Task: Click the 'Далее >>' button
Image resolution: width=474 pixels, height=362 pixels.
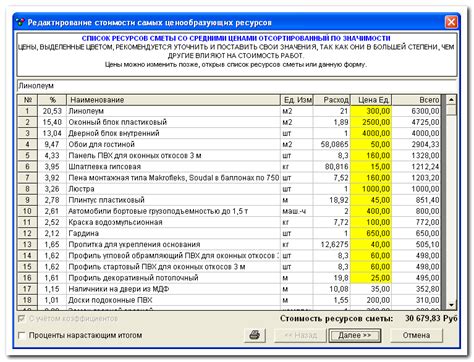Action: [355, 335]
